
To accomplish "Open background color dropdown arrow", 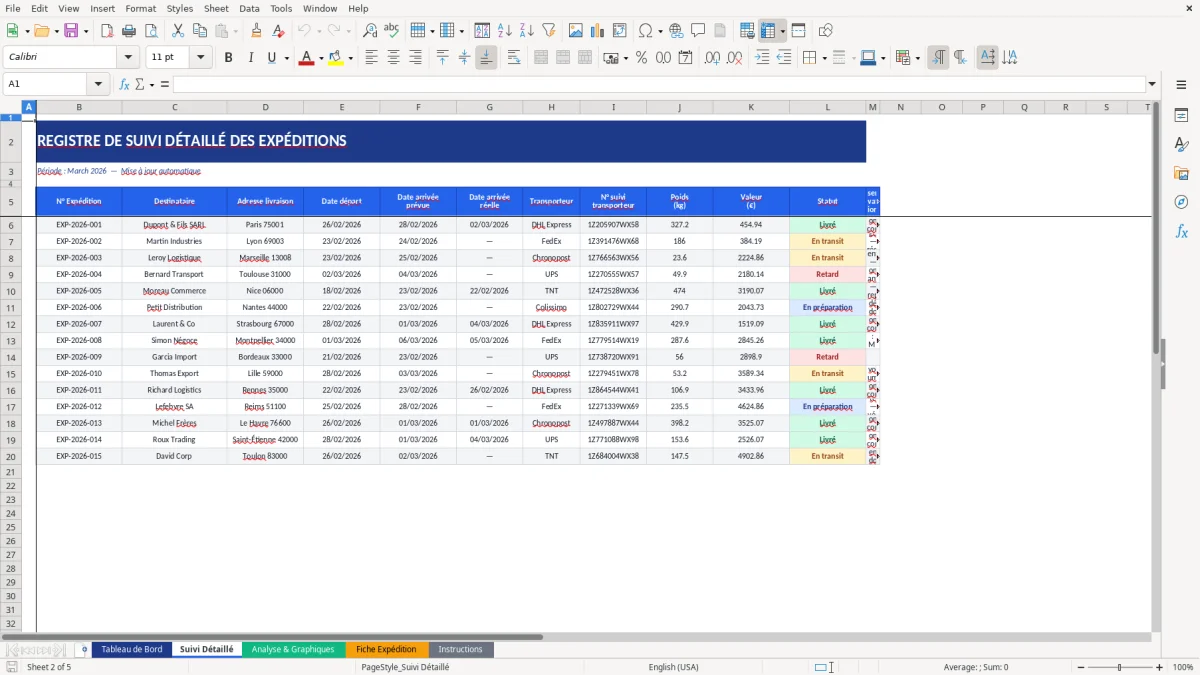I will point(350,58).
